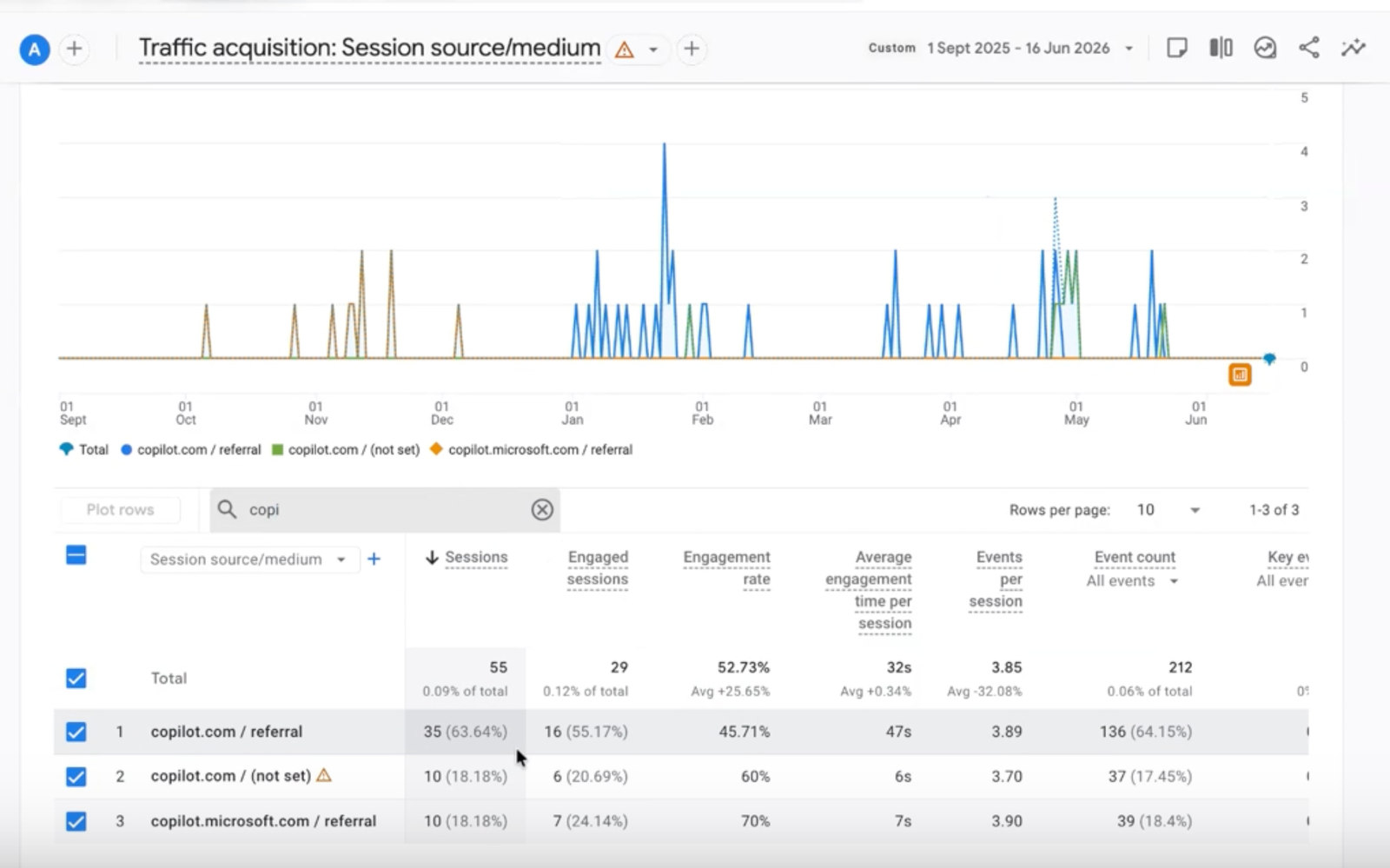Add a new report tab with plus after title
The width and height of the screenshot is (1390, 868).
point(692,49)
